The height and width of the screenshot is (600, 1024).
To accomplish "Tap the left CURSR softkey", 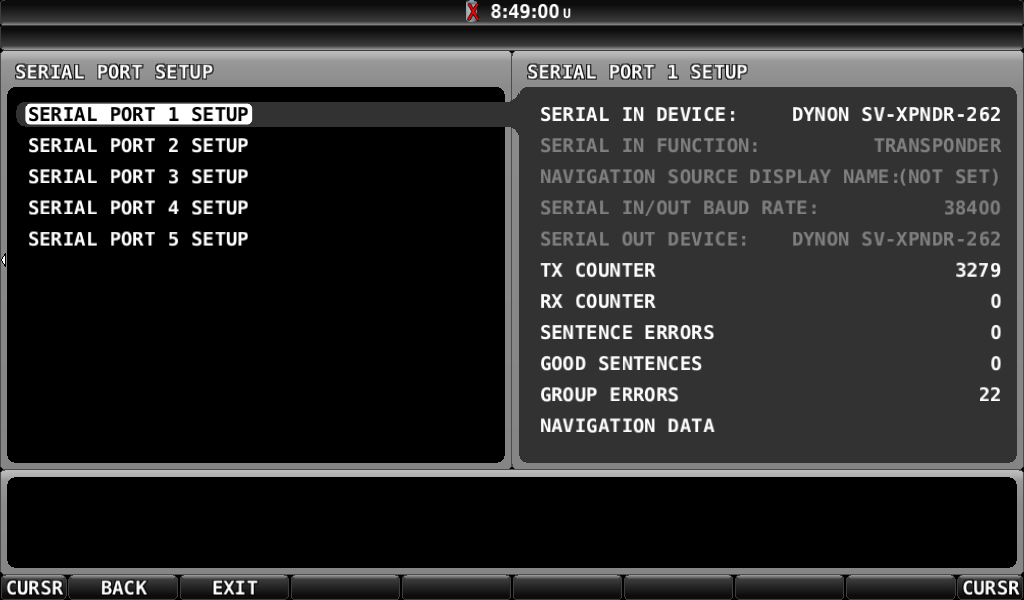I will (34, 588).
